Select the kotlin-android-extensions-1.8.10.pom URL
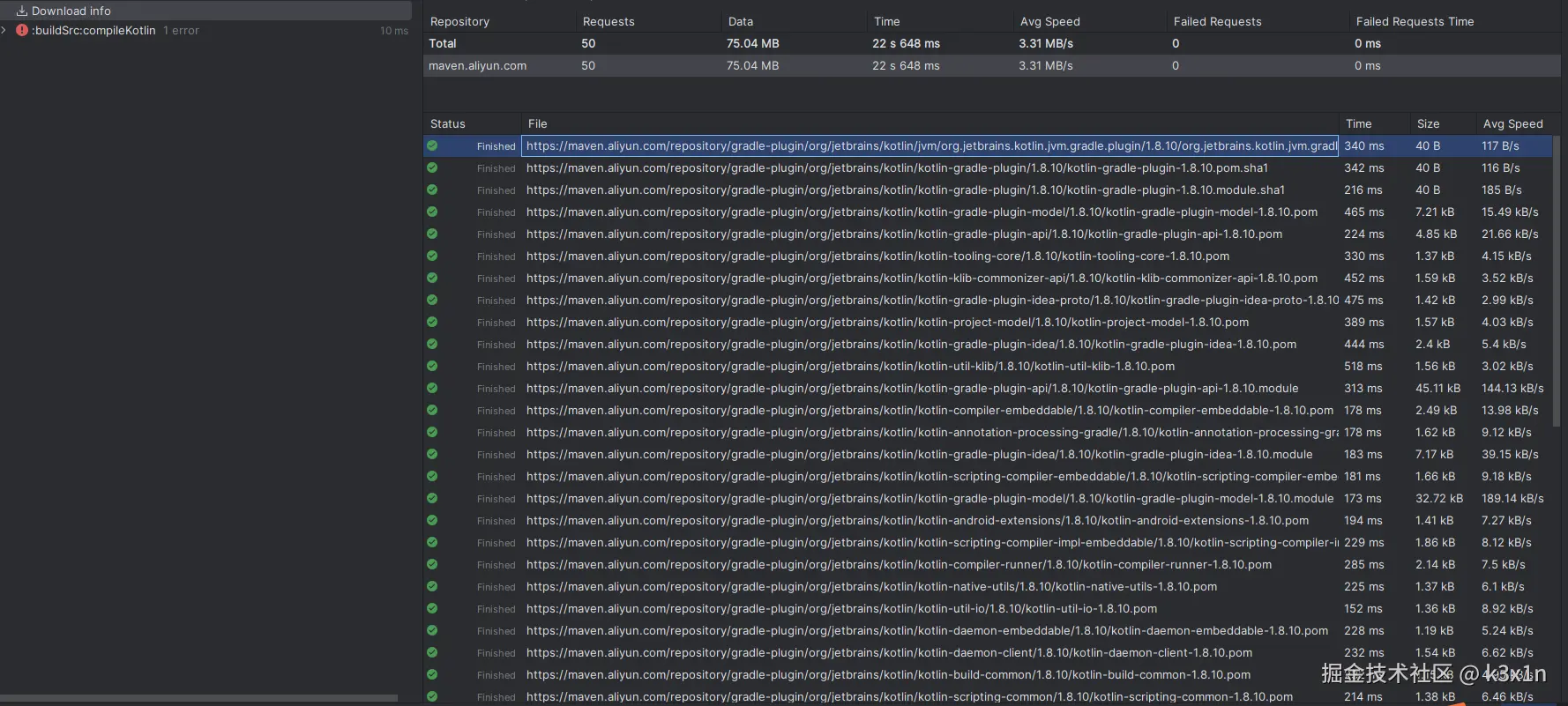Image resolution: width=1568 pixels, height=706 pixels. (x=917, y=520)
